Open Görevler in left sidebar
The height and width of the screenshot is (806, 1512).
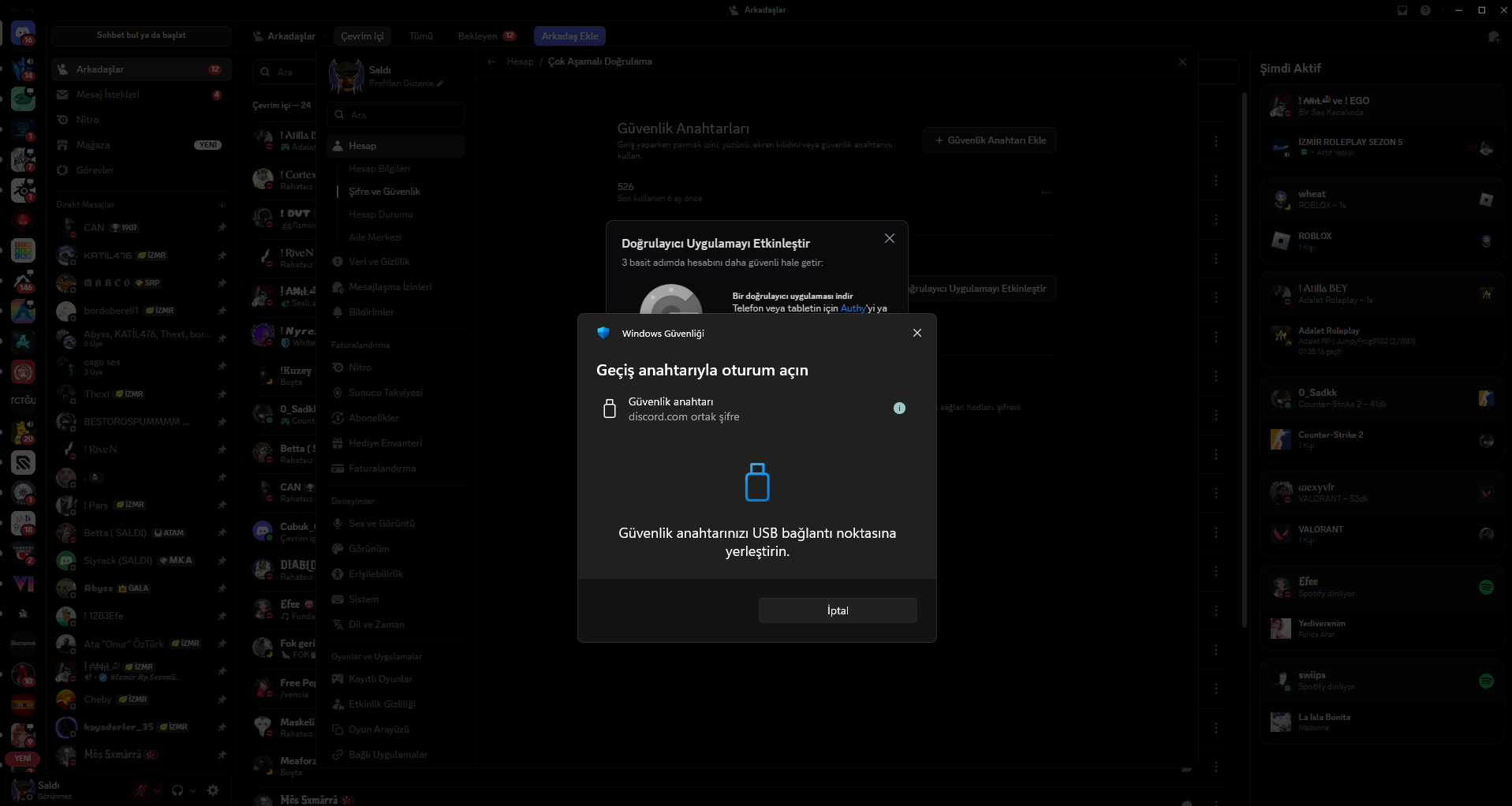pos(140,170)
